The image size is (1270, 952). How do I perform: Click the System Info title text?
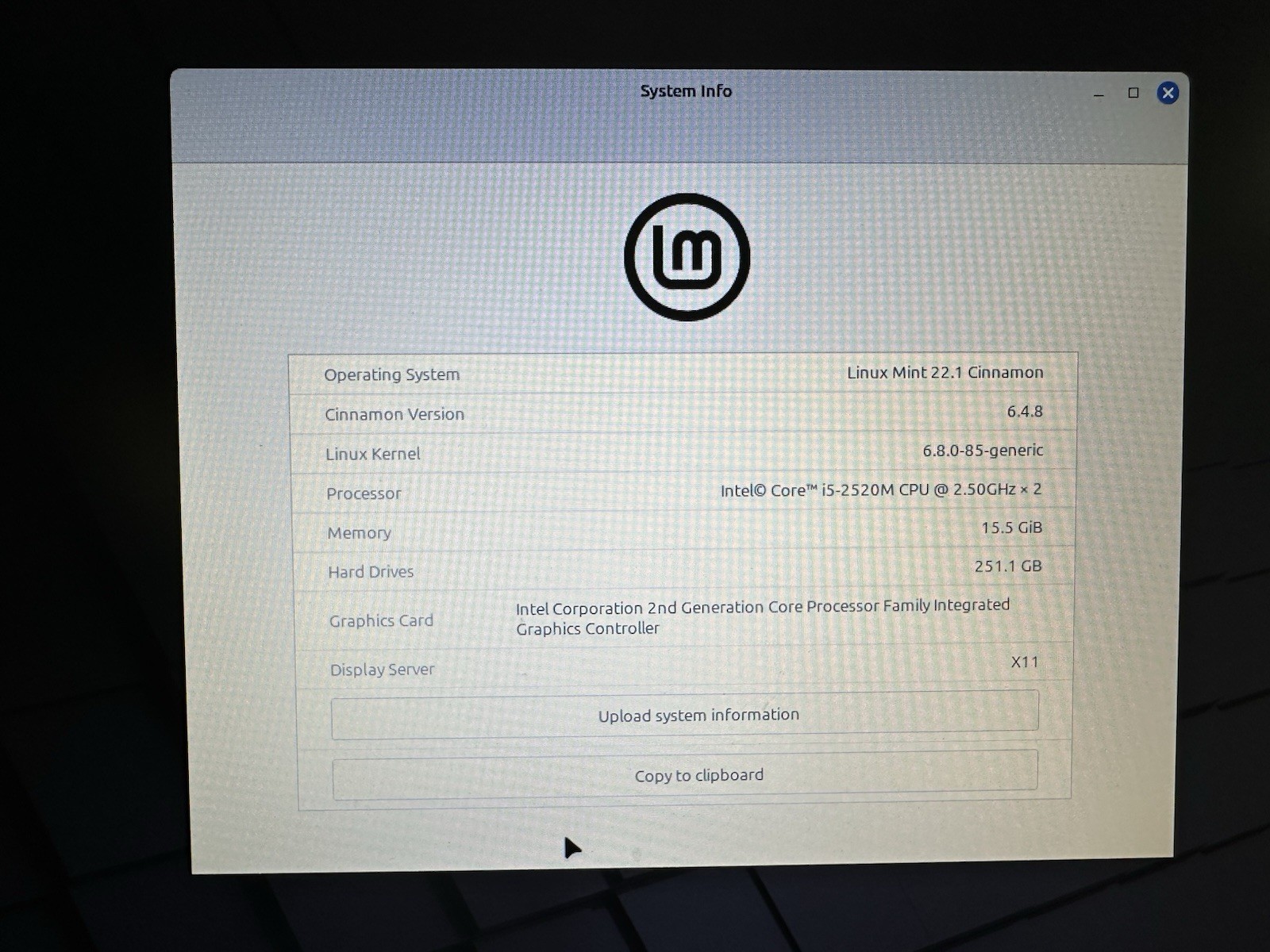(x=686, y=91)
